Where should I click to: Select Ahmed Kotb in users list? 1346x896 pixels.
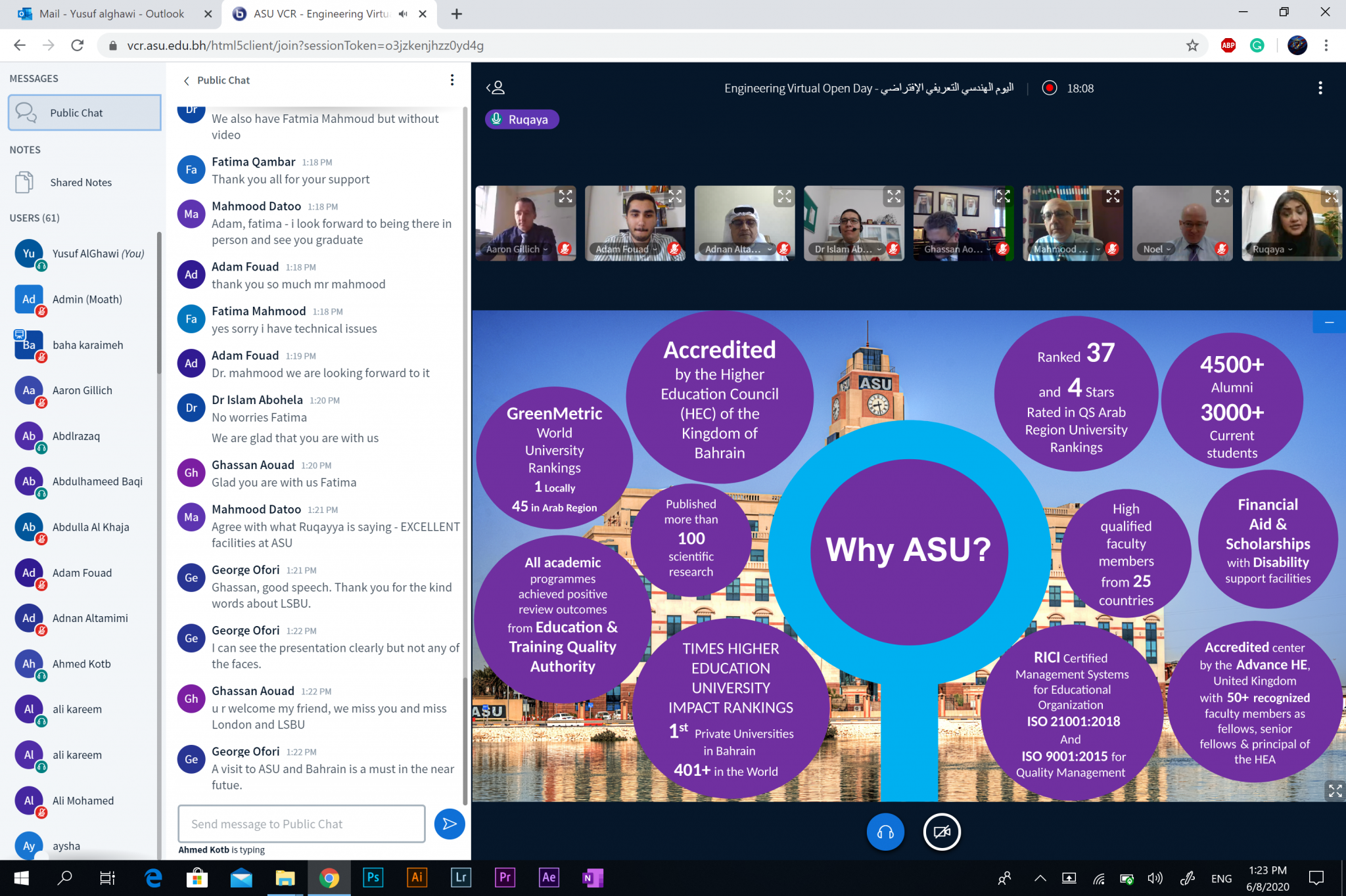pos(83,664)
